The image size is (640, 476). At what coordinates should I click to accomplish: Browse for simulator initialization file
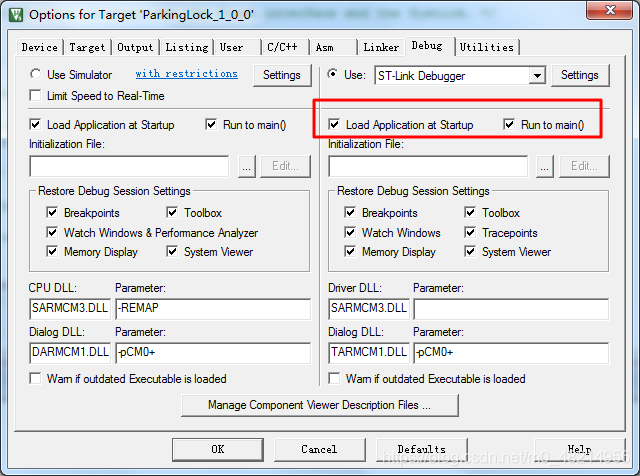pos(247,166)
